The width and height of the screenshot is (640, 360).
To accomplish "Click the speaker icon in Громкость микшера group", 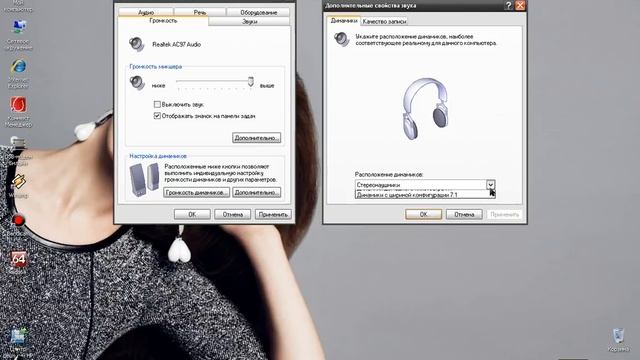I will (x=137, y=83).
